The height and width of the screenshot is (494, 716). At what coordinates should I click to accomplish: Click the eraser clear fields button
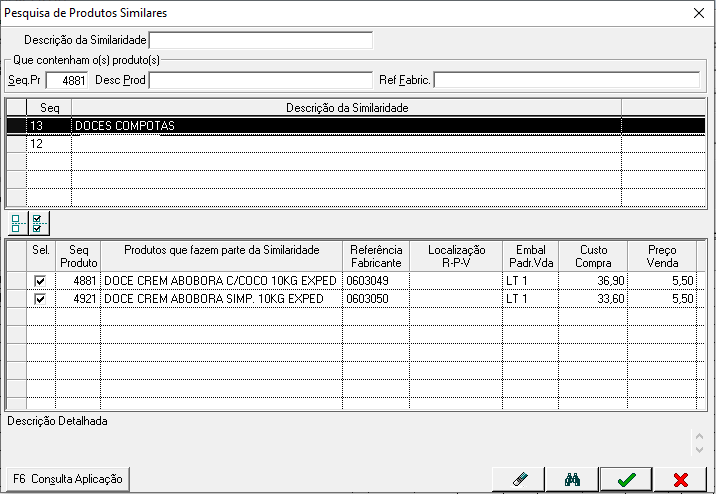click(519, 479)
